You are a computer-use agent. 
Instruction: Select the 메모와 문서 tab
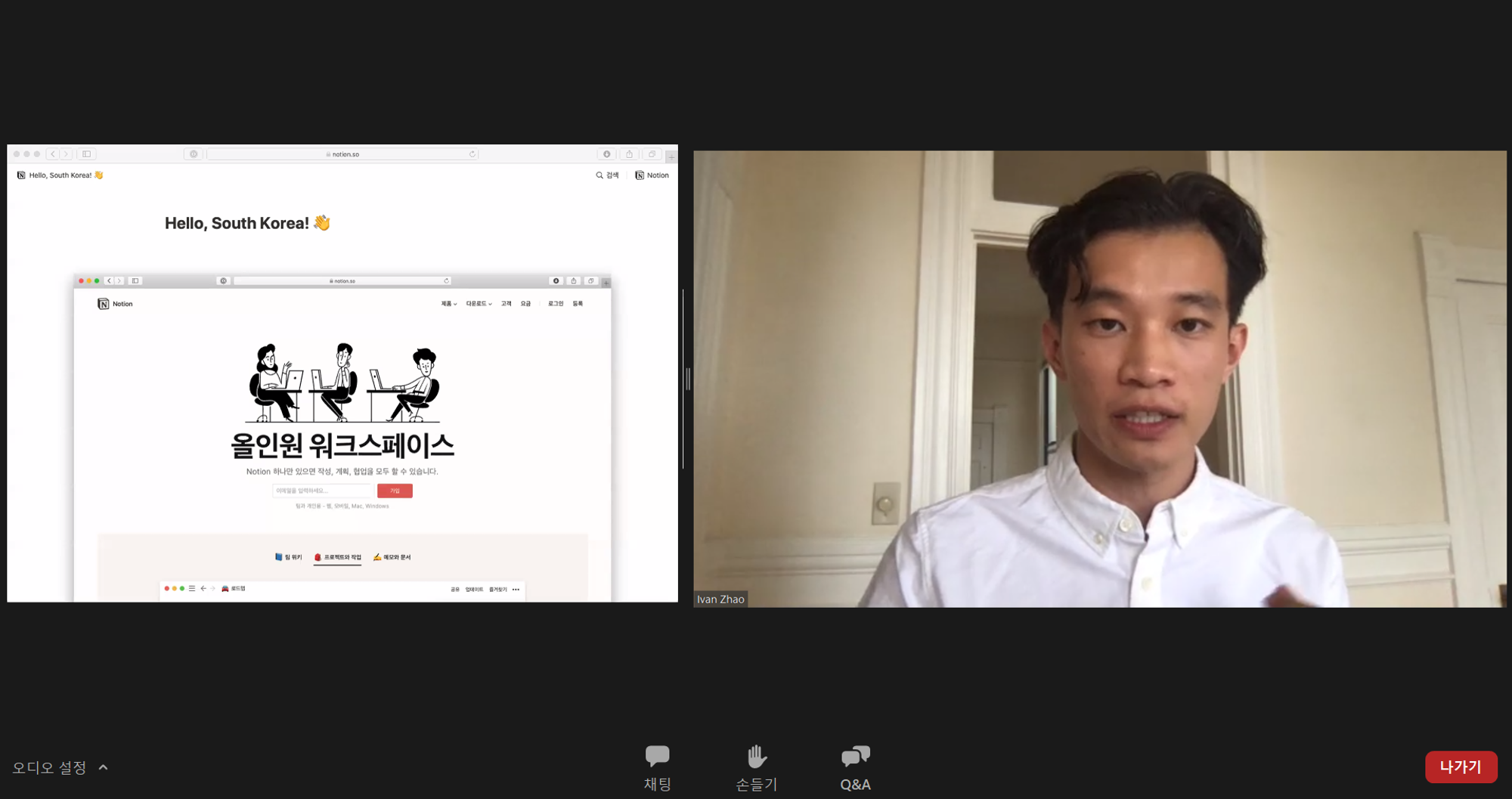(x=392, y=557)
